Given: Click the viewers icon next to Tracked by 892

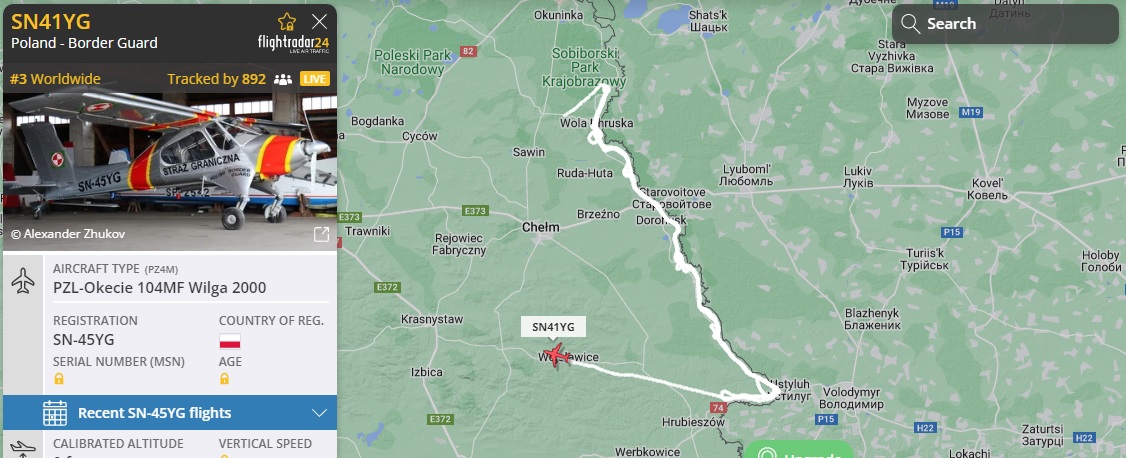Looking at the screenshot, I should coord(283,79).
